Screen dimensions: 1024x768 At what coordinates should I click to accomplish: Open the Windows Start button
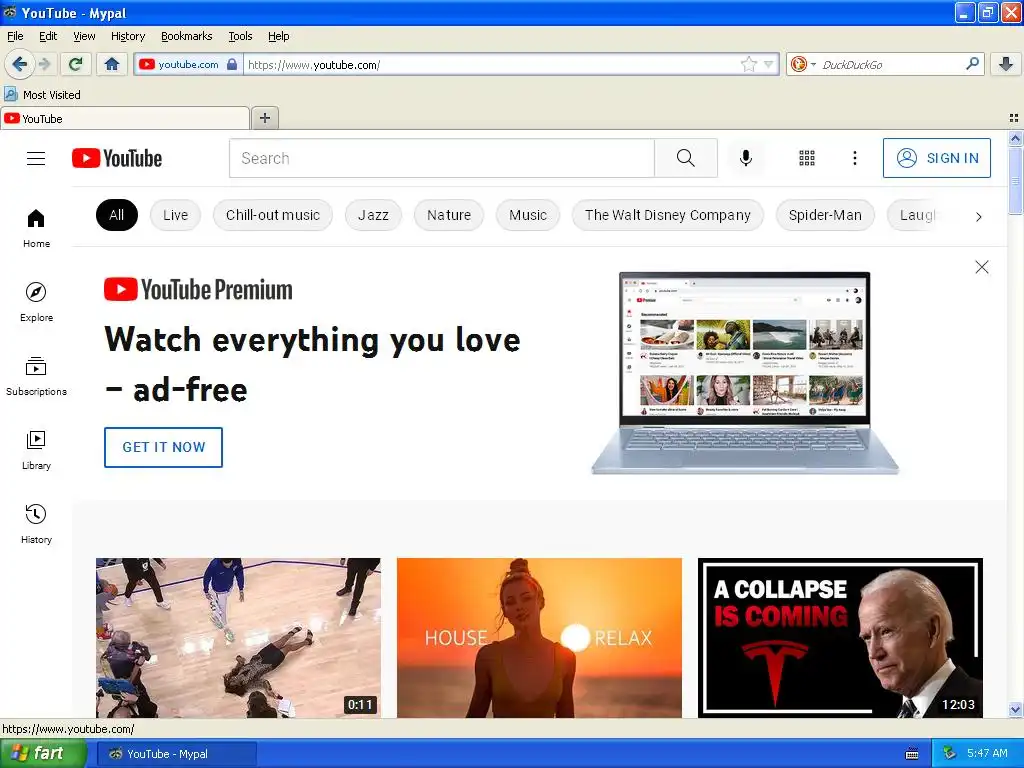click(42, 754)
